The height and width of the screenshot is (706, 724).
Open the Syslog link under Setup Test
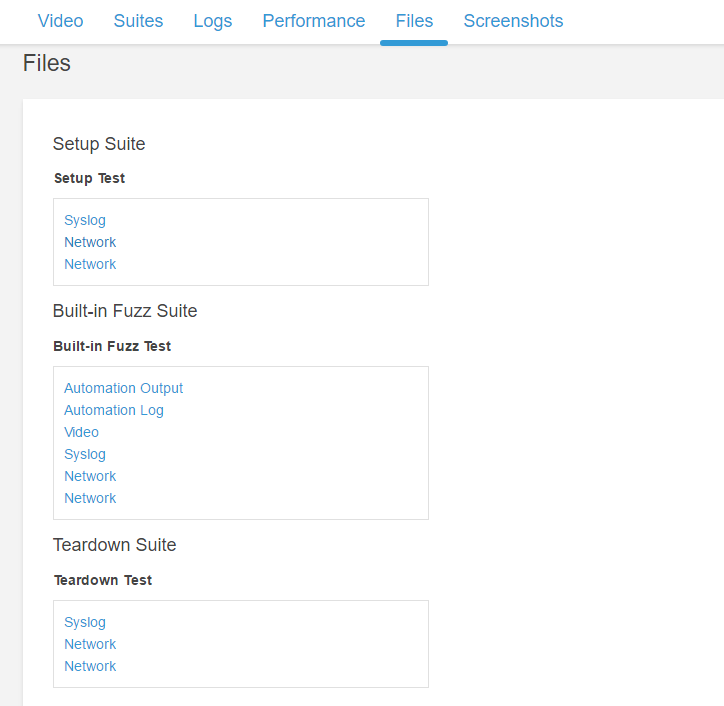click(x=85, y=220)
